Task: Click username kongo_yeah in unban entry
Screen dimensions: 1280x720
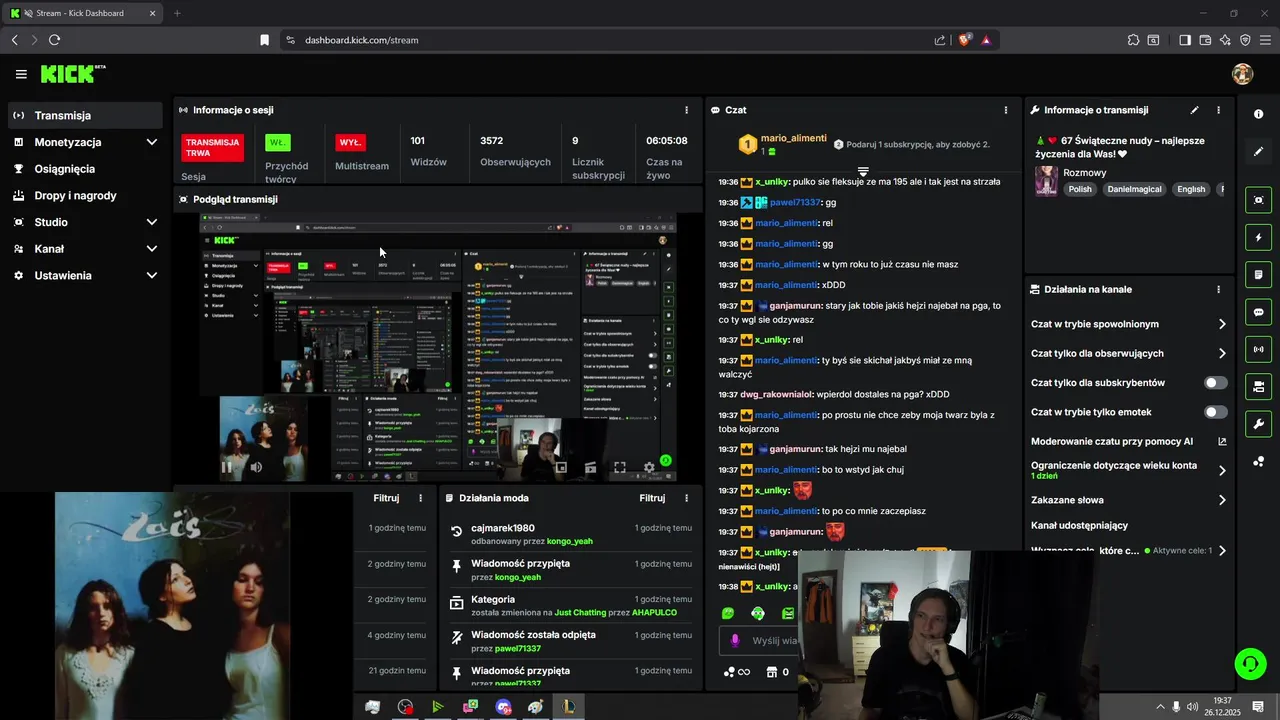Action: point(569,541)
